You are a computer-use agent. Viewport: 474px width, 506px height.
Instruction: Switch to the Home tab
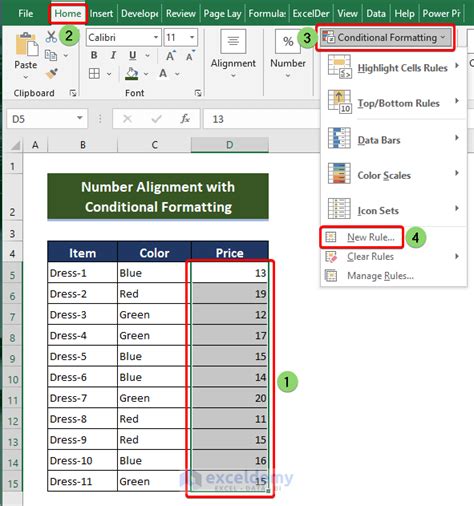coord(68,14)
